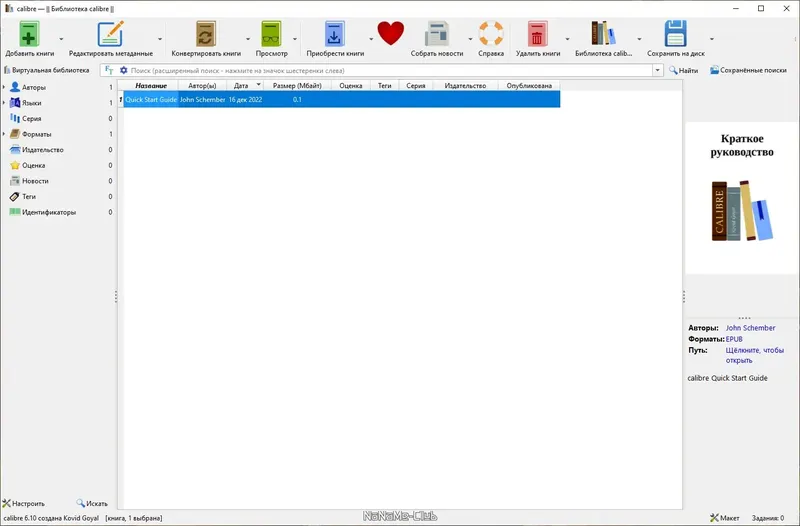Toggle full-text search FT icon
Screen dimensions: 800x526
pyautogui.click(x=109, y=70)
